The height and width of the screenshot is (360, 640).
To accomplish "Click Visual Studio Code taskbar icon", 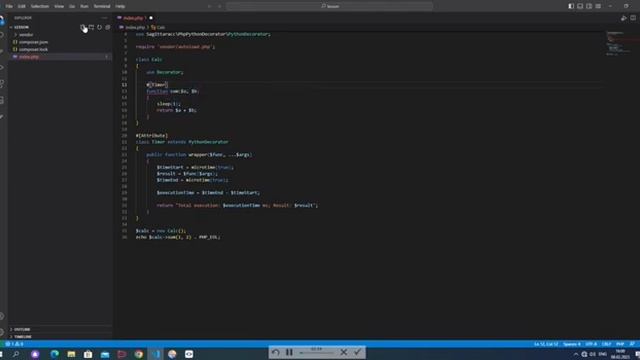I will (x=156, y=354).
